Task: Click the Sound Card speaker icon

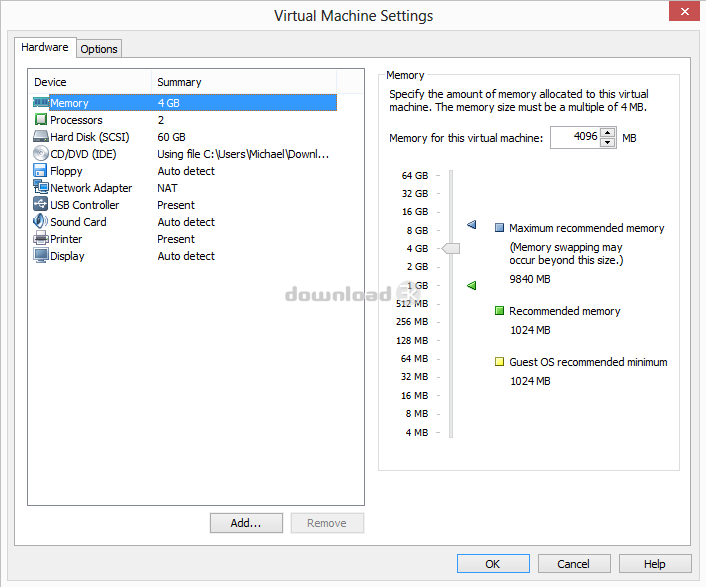Action: coord(41,222)
